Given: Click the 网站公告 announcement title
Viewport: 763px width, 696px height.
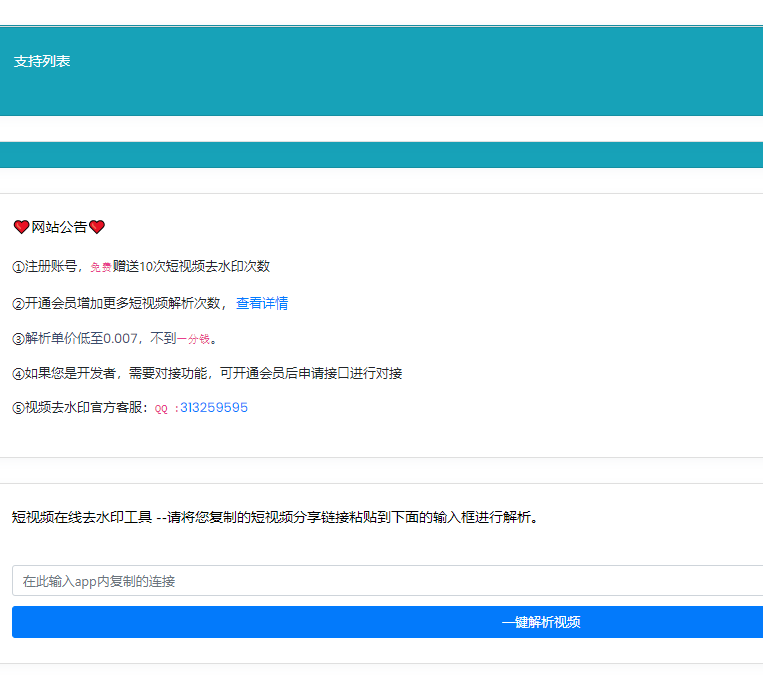Looking at the screenshot, I should pos(59,228).
